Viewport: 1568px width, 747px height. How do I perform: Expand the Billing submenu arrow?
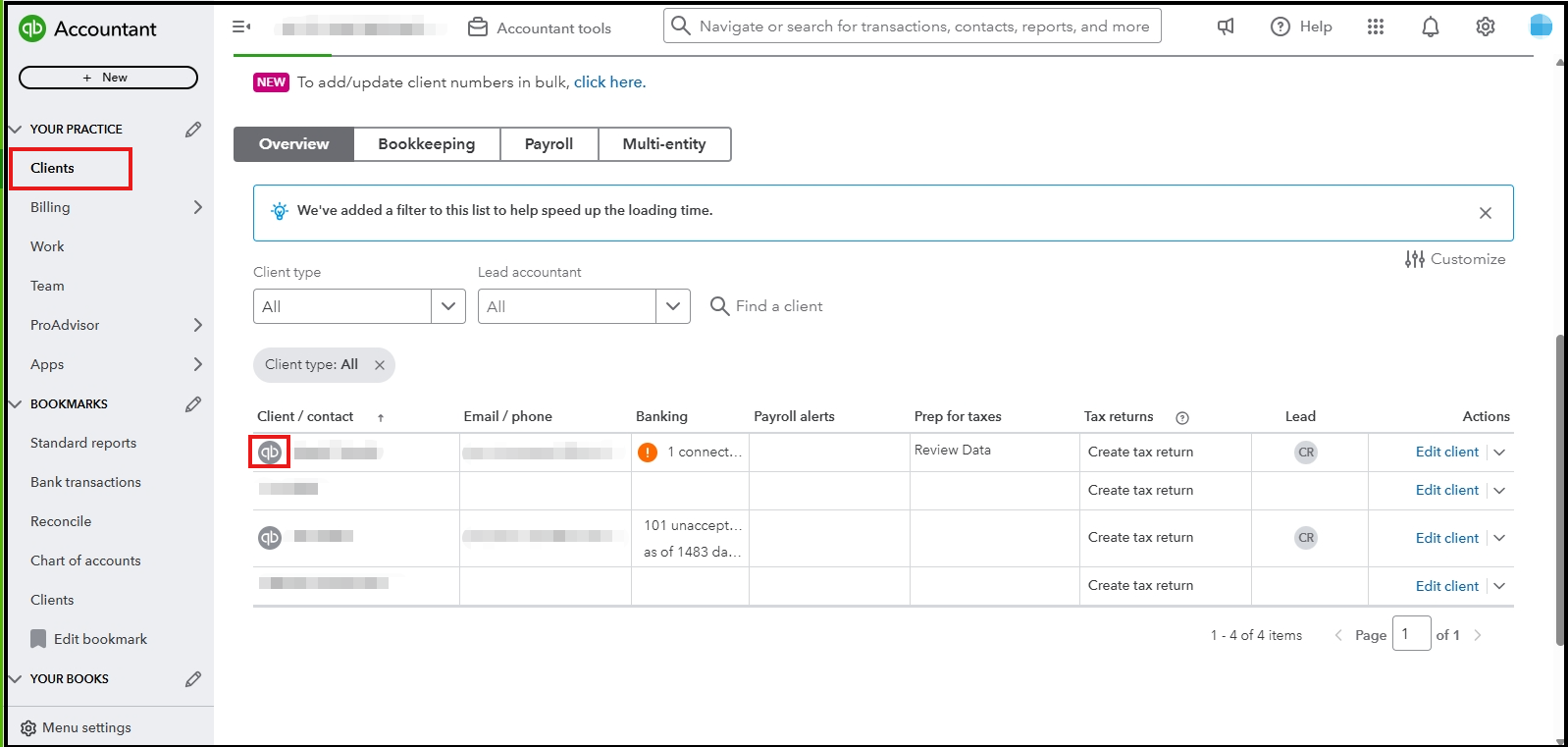[197, 207]
